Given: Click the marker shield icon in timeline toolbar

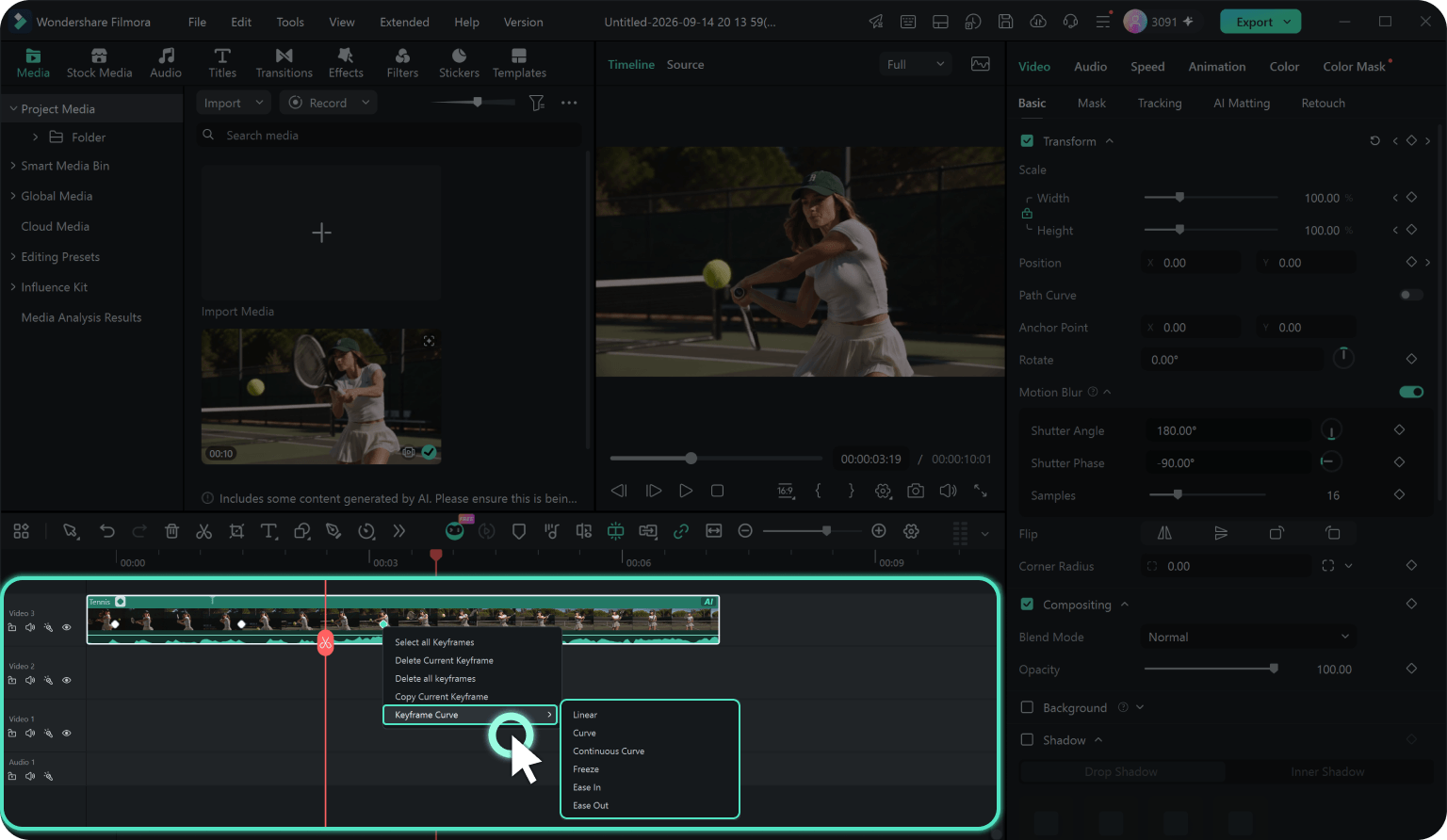Looking at the screenshot, I should click(x=518, y=531).
